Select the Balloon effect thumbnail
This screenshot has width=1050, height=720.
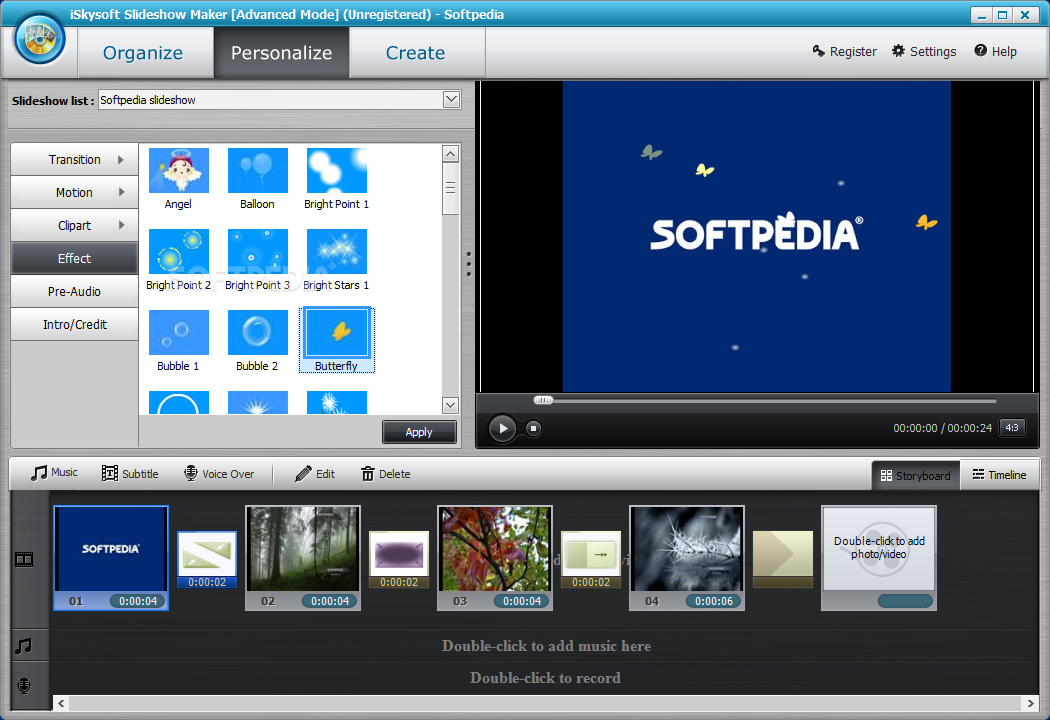[x=257, y=171]
